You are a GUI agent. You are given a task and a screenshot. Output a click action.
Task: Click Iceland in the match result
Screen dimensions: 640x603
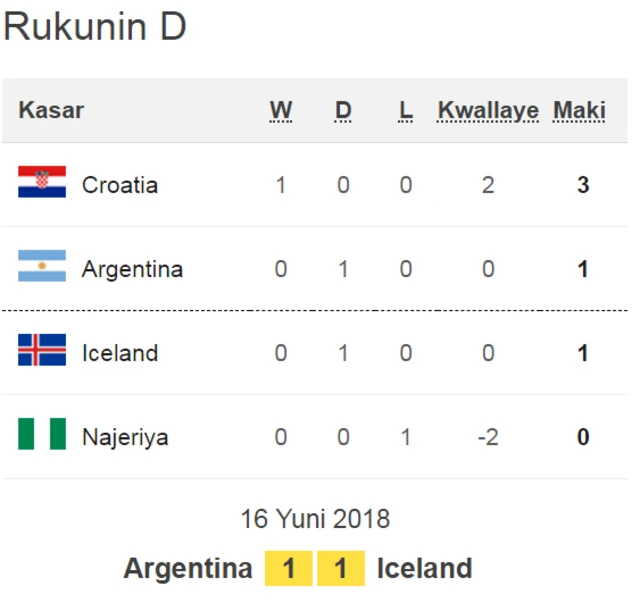[x=424, y=569]
